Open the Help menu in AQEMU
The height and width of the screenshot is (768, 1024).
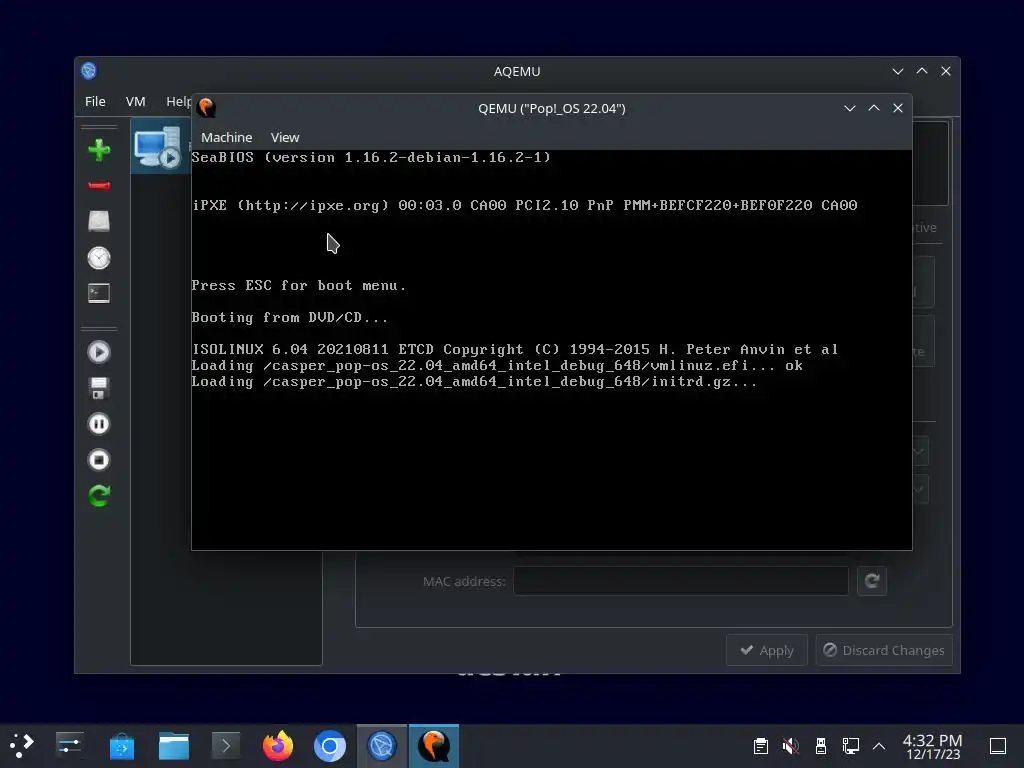178,101
